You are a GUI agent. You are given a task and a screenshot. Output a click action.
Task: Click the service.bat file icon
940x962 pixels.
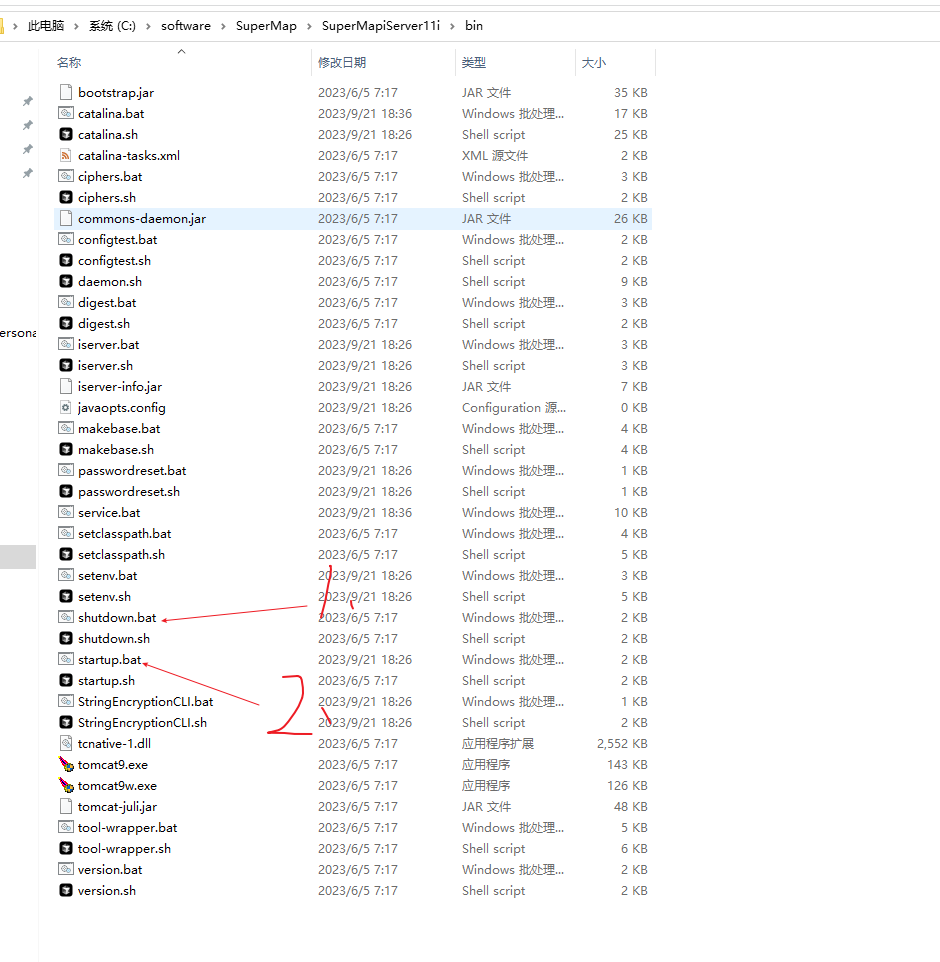(66, 512)
